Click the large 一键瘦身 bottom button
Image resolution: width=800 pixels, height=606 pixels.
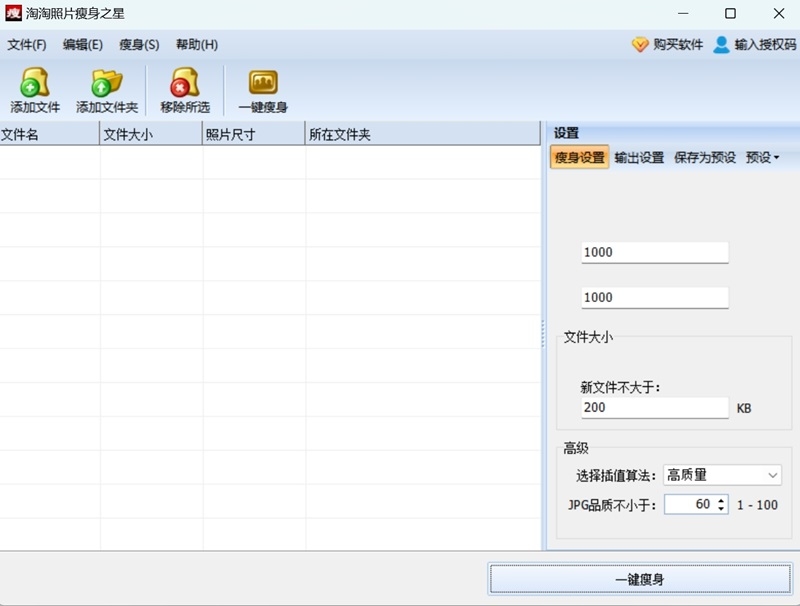coord(640,579)
